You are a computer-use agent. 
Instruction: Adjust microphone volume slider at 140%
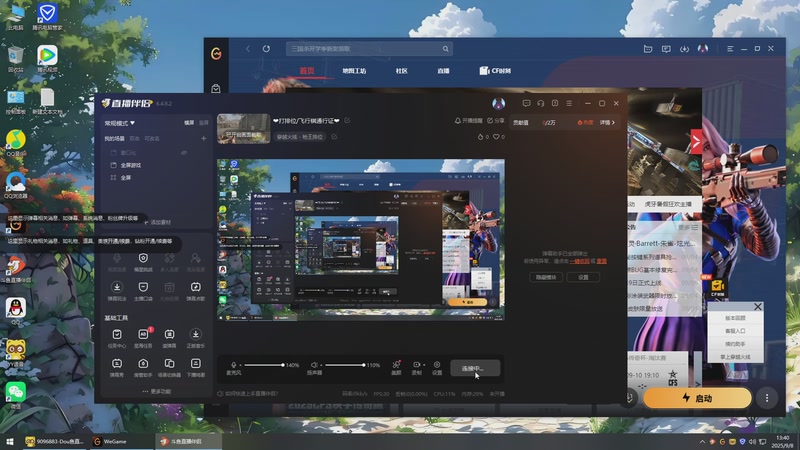pyautogui.click(x=264, y=365)
